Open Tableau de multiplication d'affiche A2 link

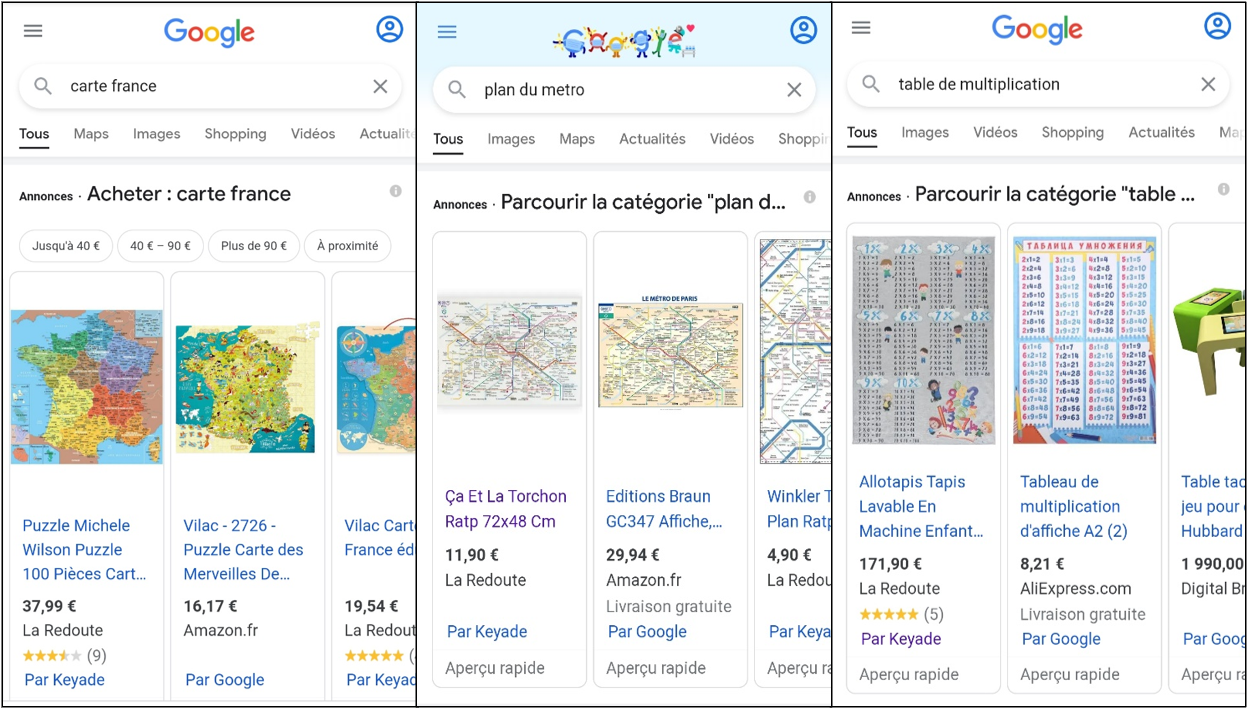coord(1074,507)
